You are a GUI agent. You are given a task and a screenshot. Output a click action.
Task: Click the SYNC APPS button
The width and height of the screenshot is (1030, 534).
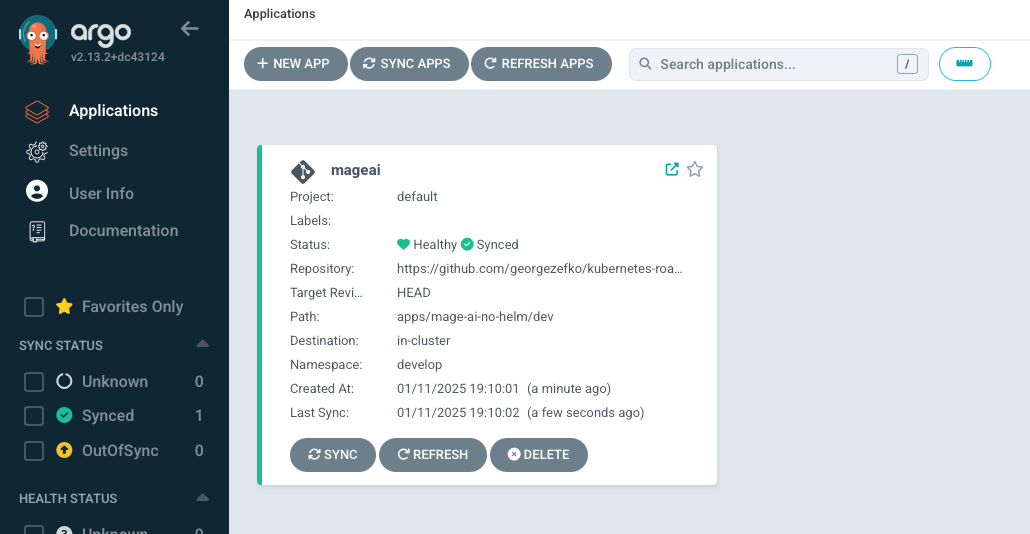coord(409,64)
